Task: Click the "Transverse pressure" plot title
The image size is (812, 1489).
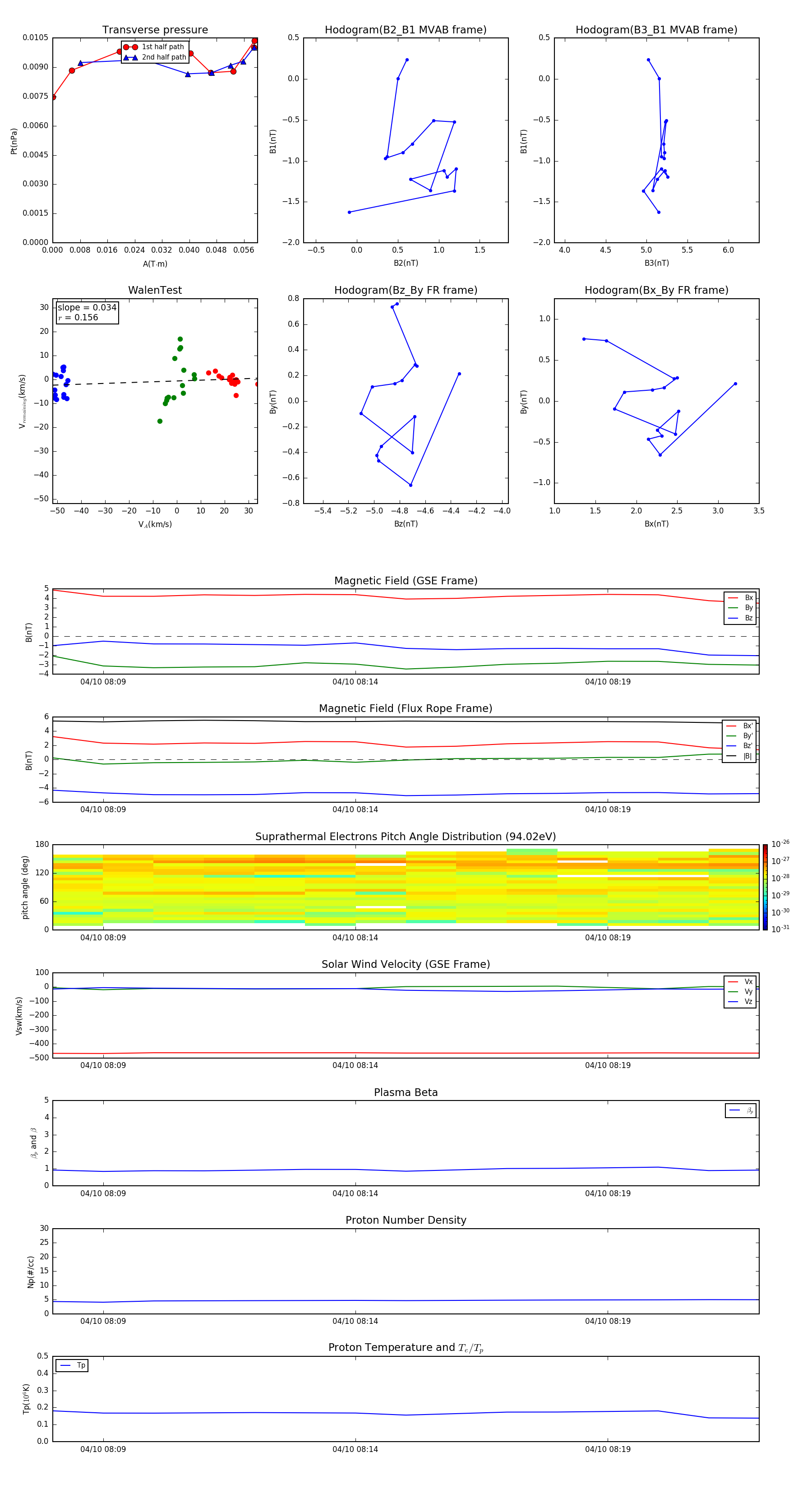Action: coord(155,30)
